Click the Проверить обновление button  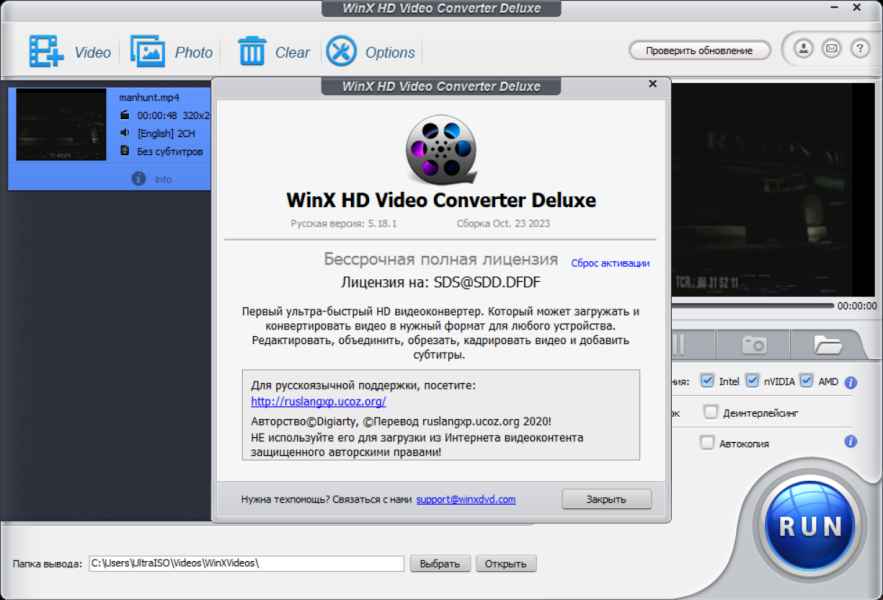[x=699, y=50]
